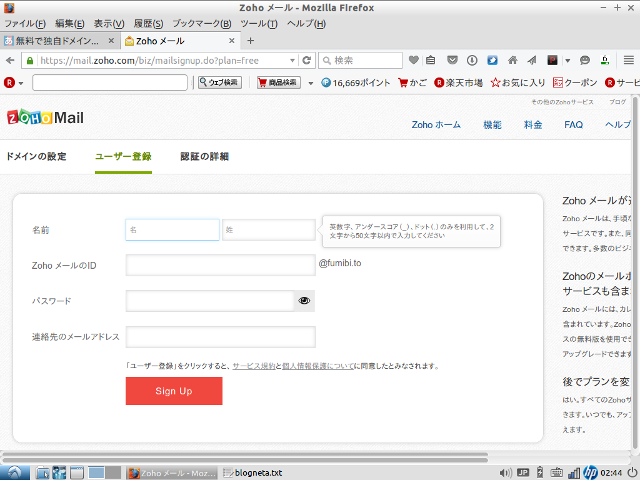
Task: Click the パスワード input field
Action: pyautogui.click(x=210, y=301)
